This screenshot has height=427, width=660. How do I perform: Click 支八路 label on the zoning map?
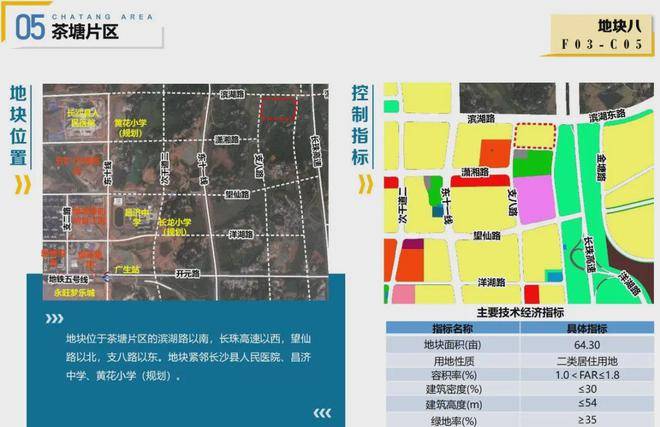[512, 202]
